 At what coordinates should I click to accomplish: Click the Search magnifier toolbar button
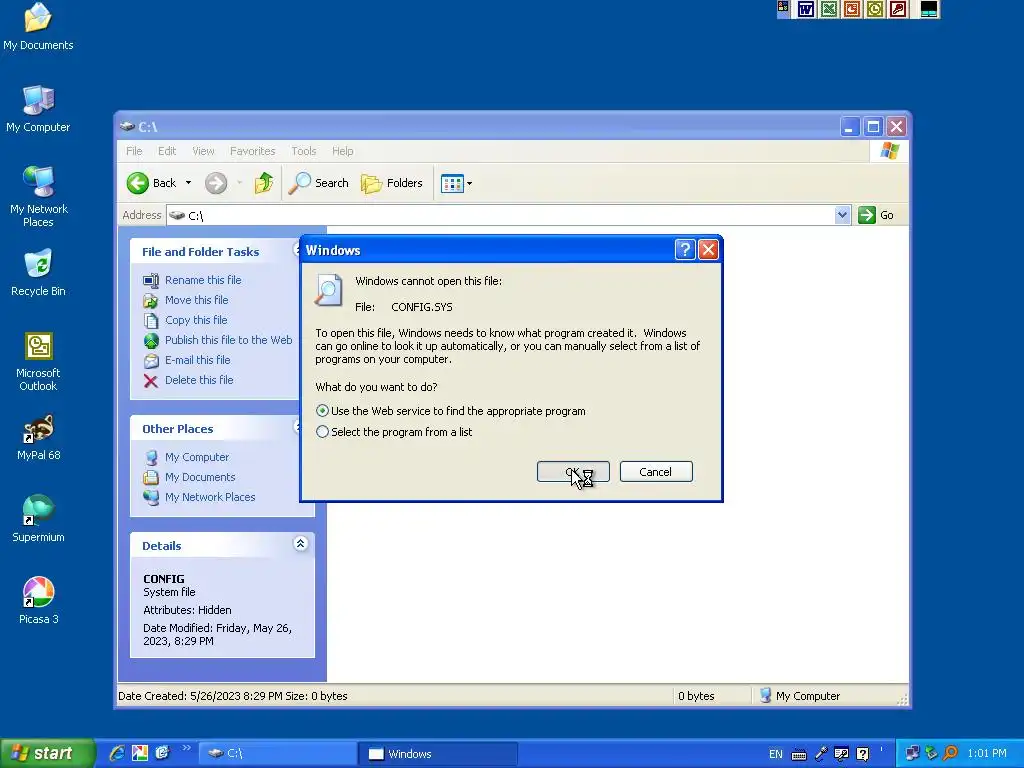pyautogui.click(x=319, y=183)
